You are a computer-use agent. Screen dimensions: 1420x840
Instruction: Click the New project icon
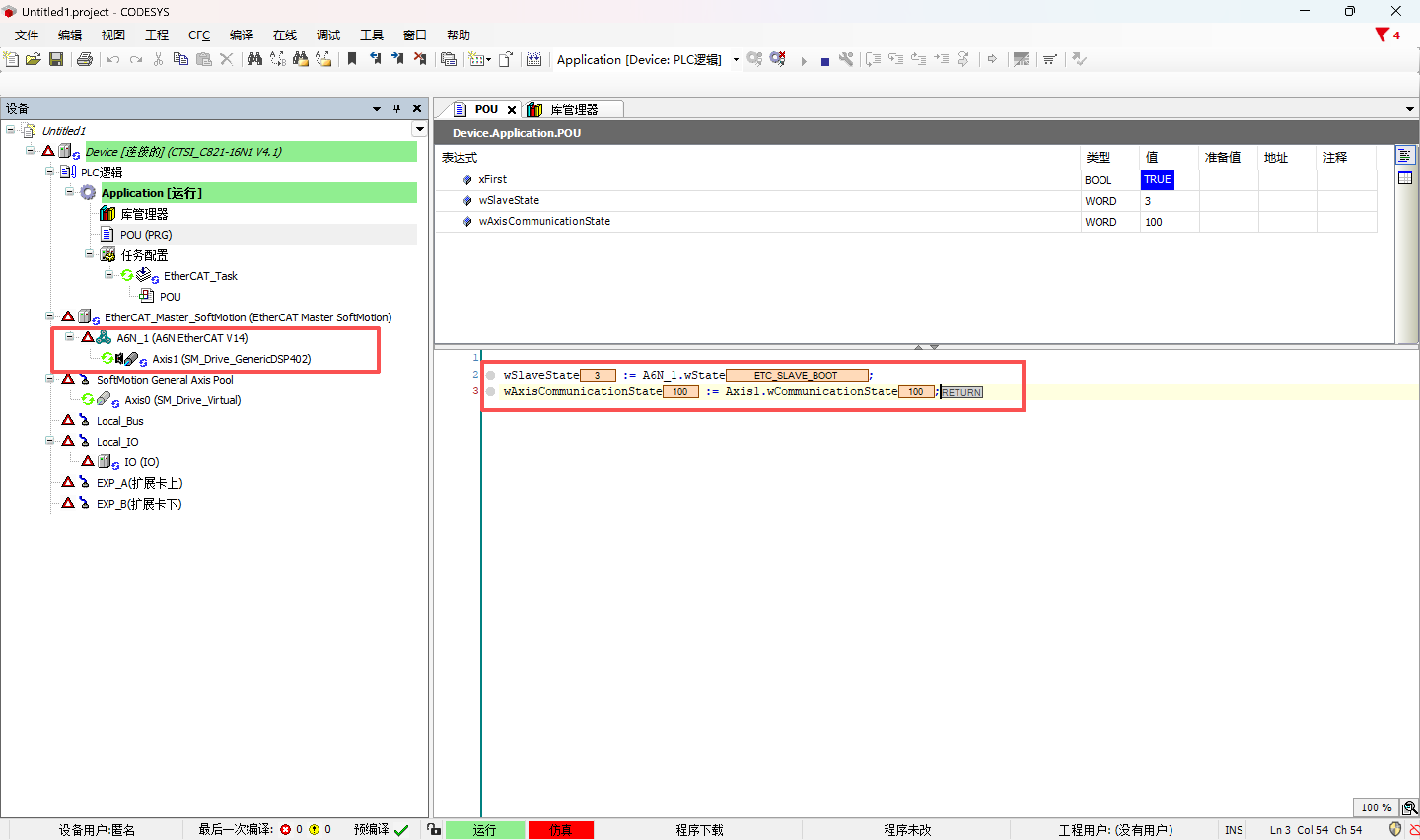[x=11, y=60]
